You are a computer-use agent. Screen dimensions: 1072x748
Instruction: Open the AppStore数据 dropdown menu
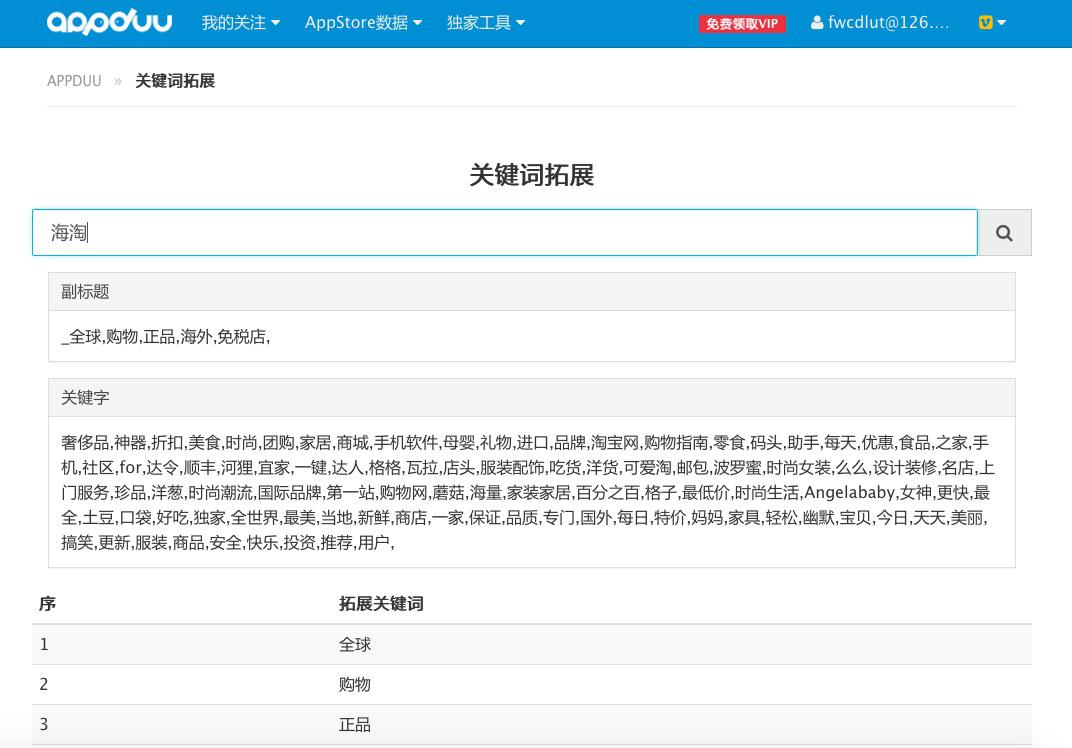point(362,22)
